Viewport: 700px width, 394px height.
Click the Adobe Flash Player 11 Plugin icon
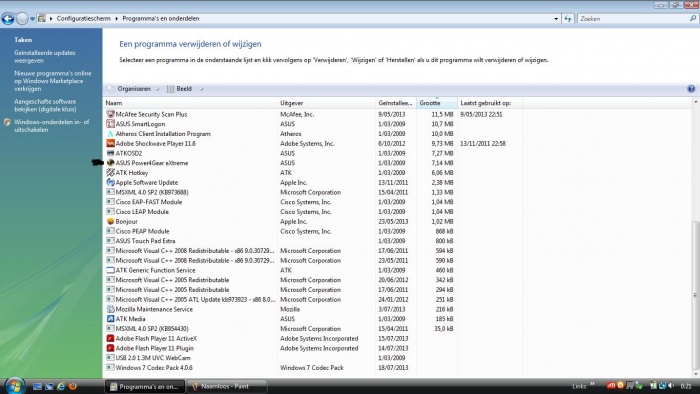tap(110, 348)
